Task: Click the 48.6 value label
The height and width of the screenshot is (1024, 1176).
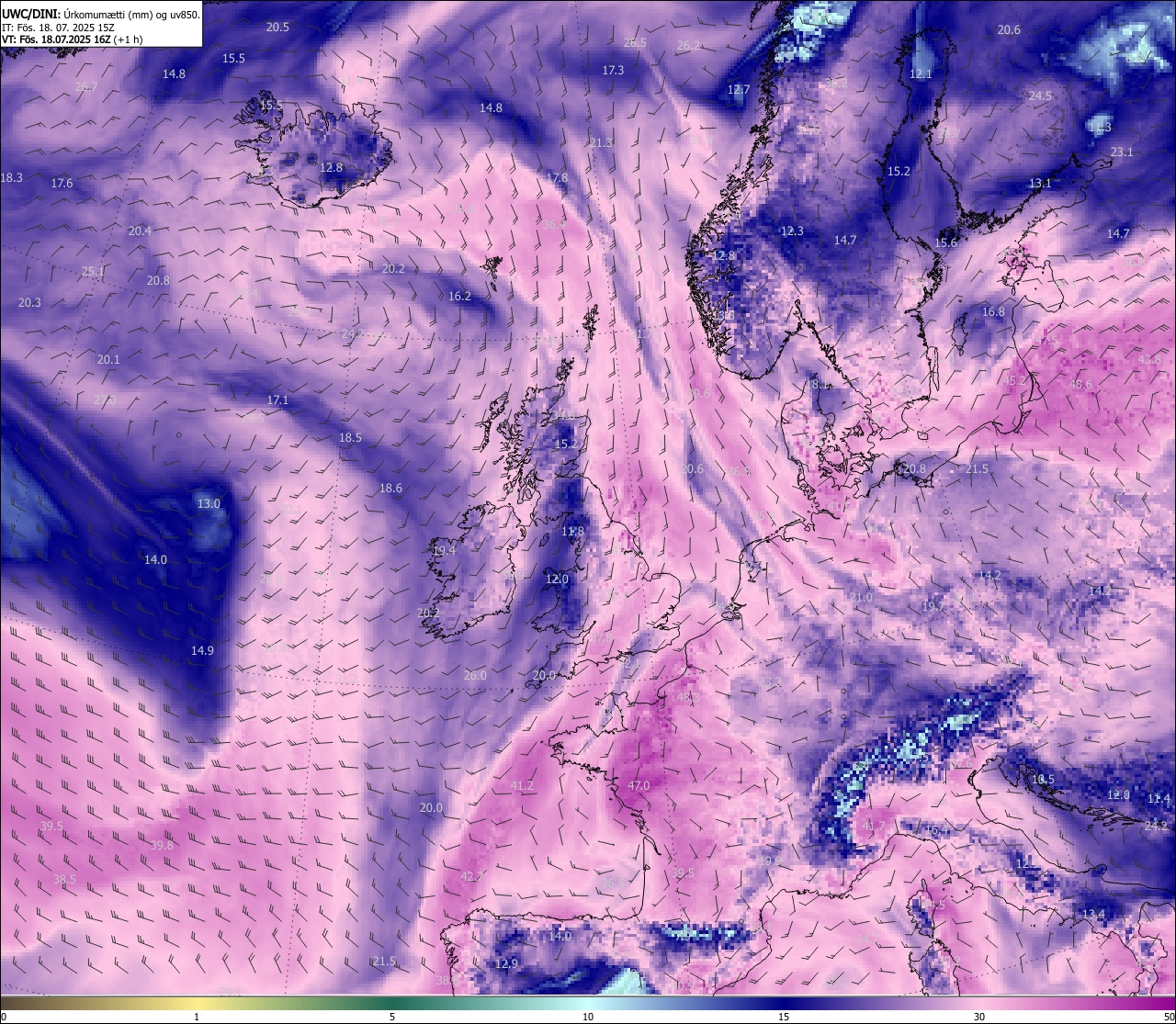Action: click(x=1080, y=384)
